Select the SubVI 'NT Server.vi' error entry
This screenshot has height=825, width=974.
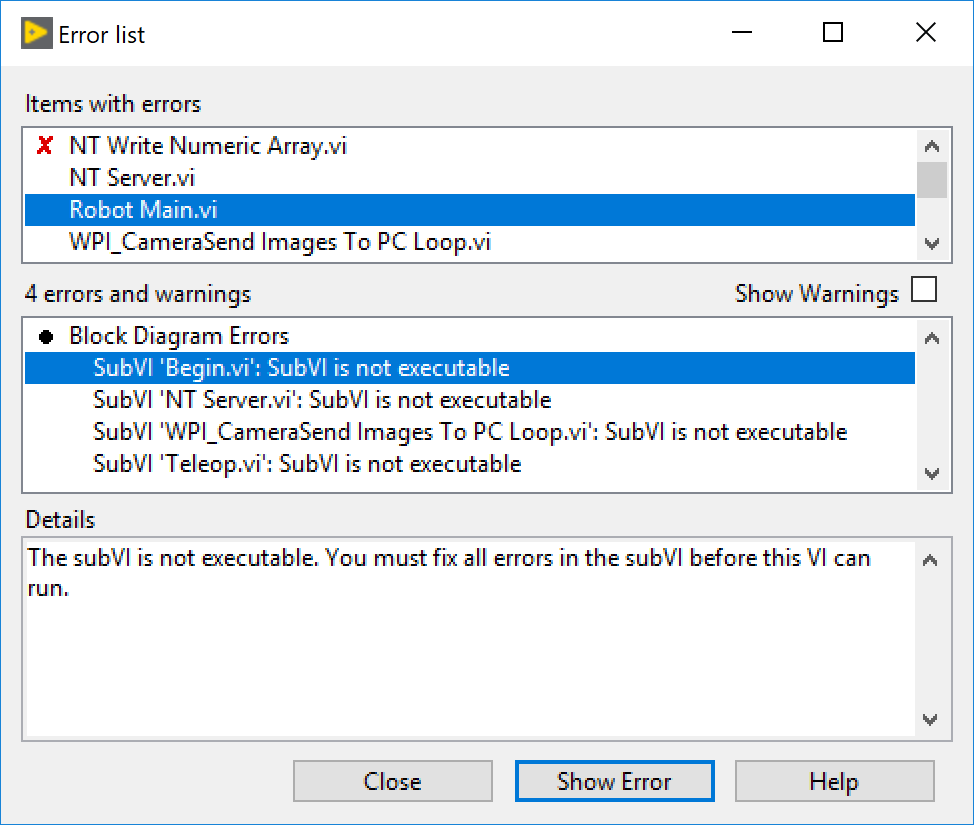pos(470,400)
